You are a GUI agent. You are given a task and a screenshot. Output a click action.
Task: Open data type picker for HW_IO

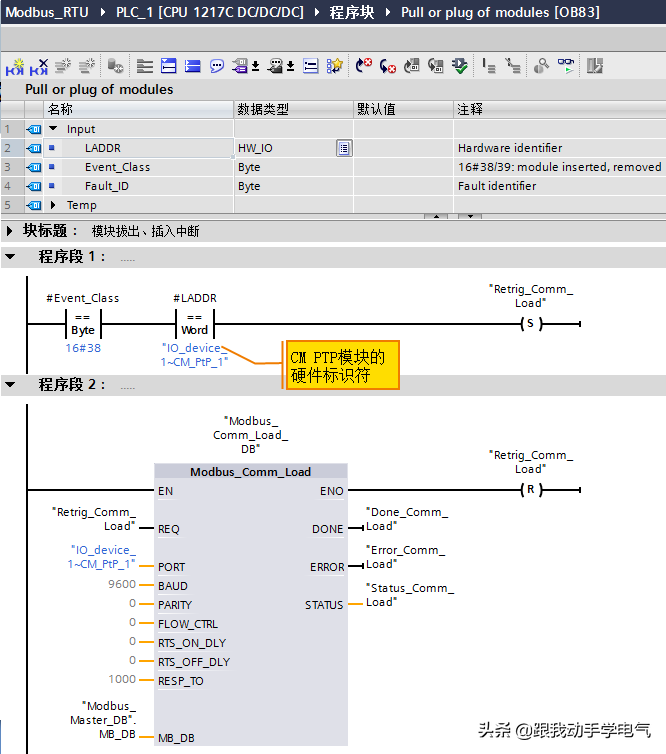pos(343,148)
